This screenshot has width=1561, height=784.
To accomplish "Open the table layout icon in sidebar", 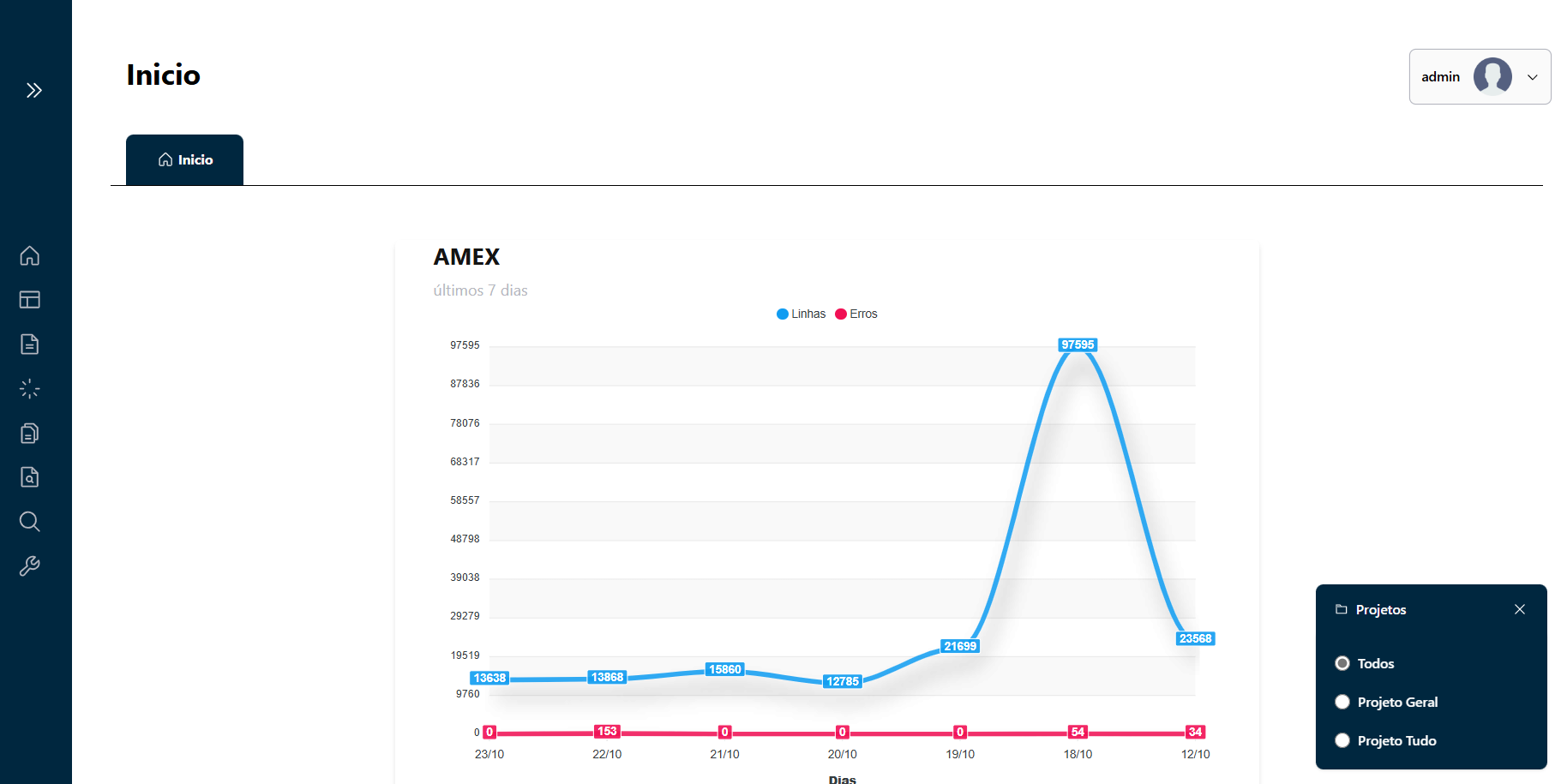I will point(30,300).
